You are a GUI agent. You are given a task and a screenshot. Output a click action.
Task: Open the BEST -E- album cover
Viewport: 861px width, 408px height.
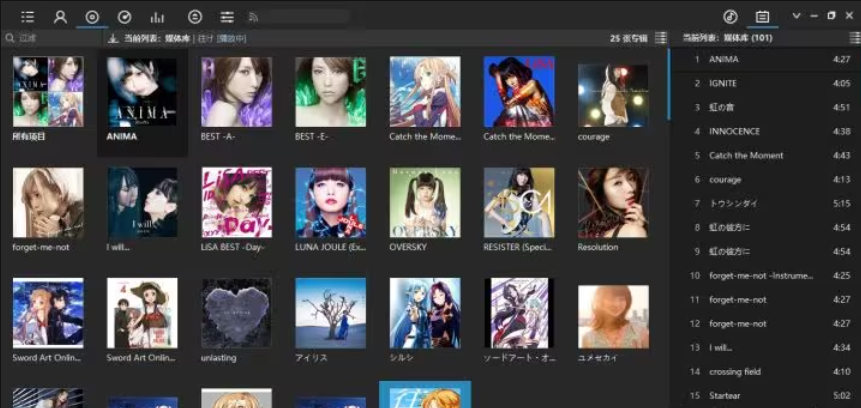coord(331,92)
